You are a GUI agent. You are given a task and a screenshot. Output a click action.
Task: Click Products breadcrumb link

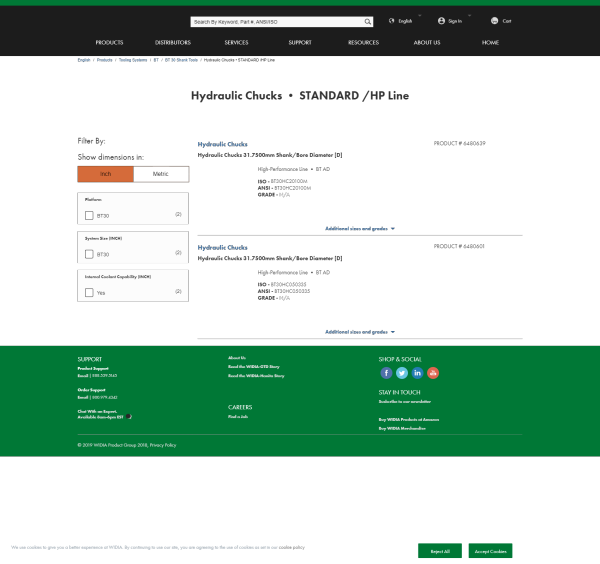pyautogui.click(x=104, y=60)
